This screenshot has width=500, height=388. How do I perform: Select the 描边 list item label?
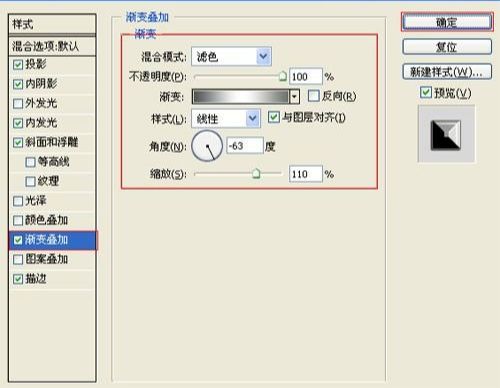(36, 279)
